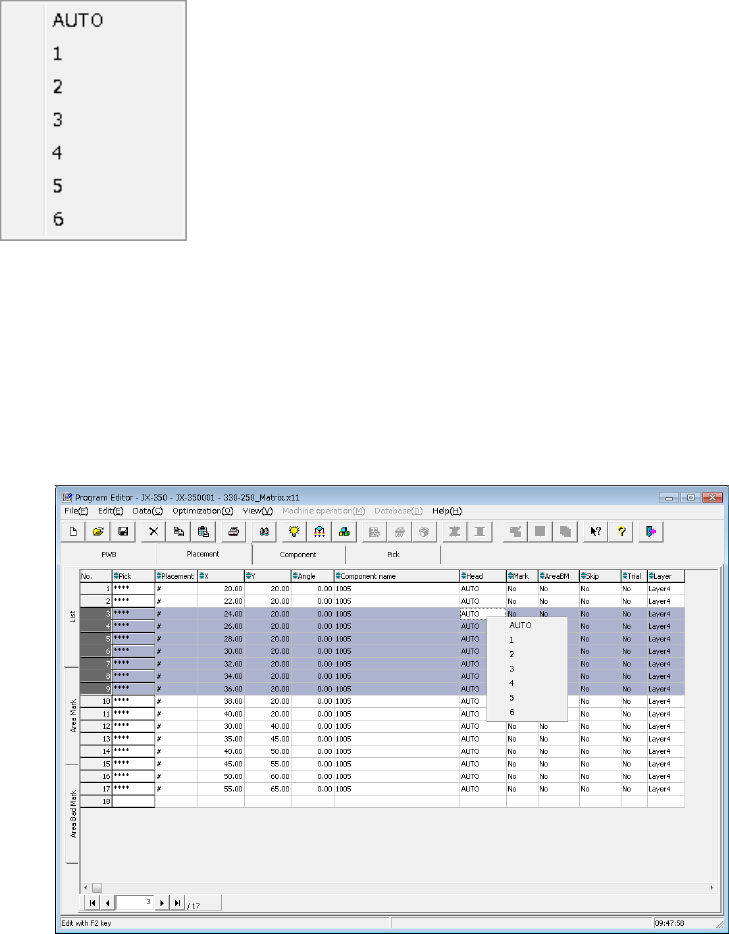This screenshot has width=729, height=934.
Task: Choose AUTO in the Program Editor head popup
Action: click(526, 625)
